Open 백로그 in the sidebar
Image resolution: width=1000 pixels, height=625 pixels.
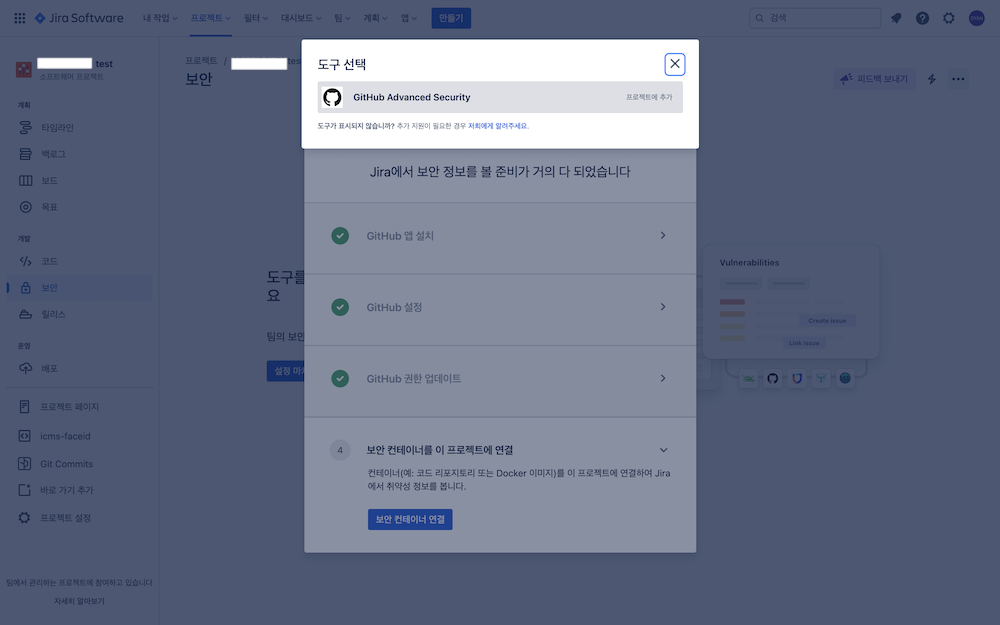(x=79, y=154)
